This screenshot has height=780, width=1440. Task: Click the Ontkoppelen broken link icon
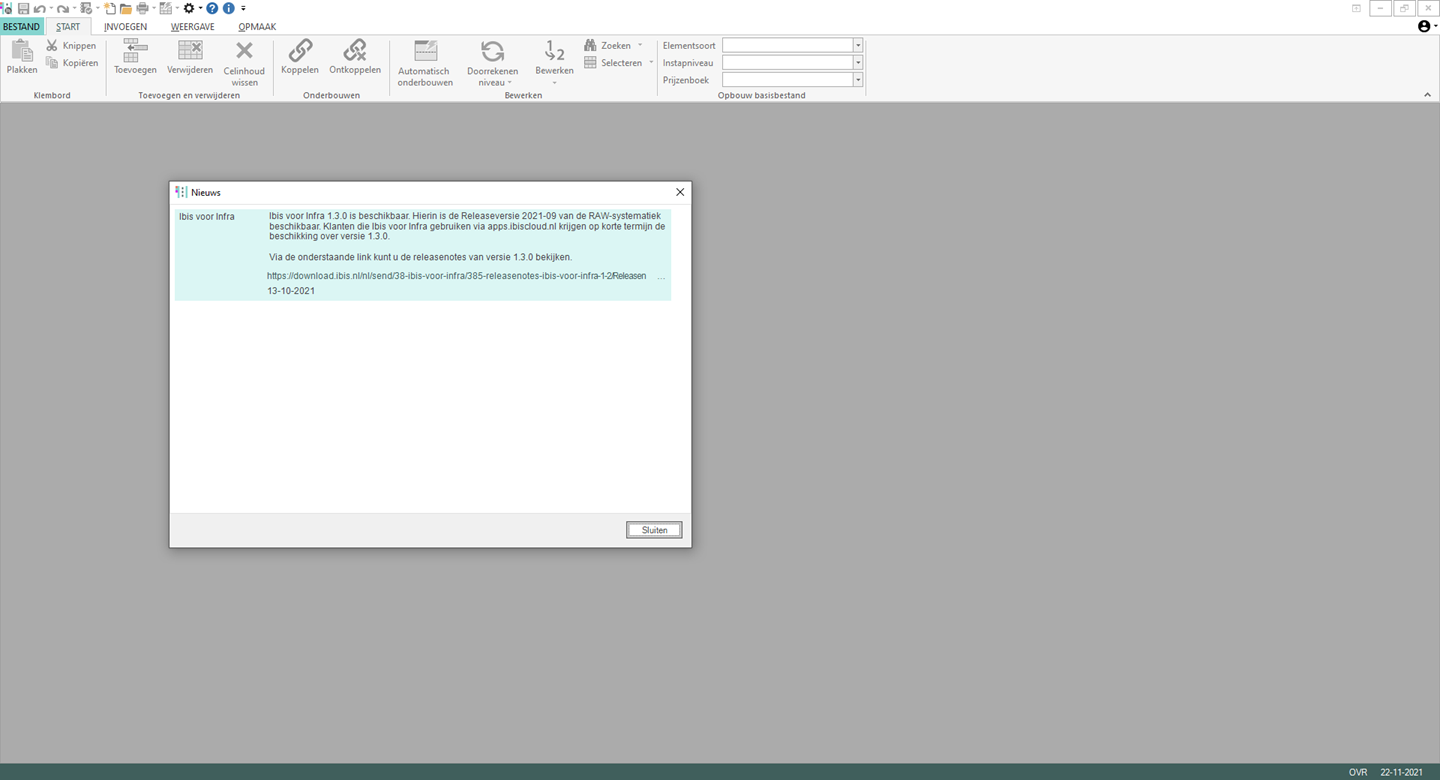coord(355,50)
